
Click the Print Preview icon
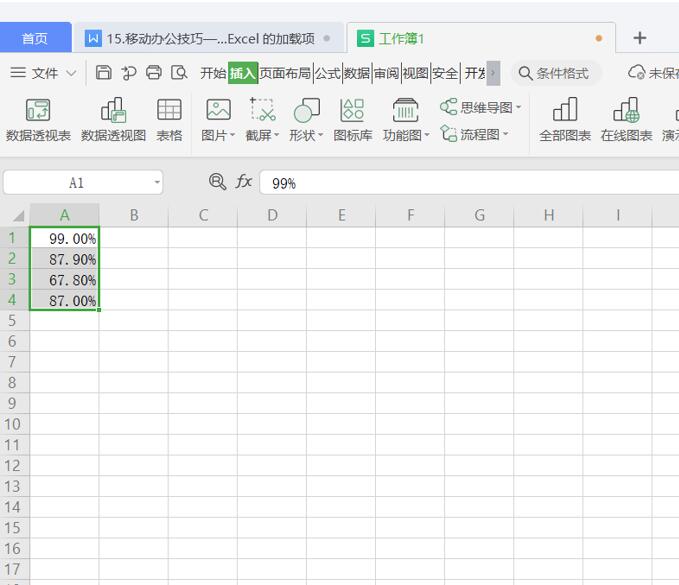[179, 72]
